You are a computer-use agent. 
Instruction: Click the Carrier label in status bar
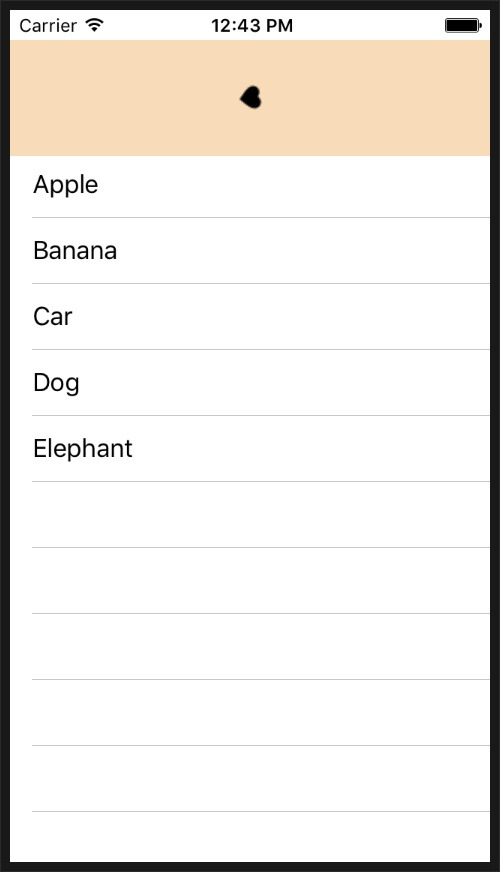click(48, 26)
